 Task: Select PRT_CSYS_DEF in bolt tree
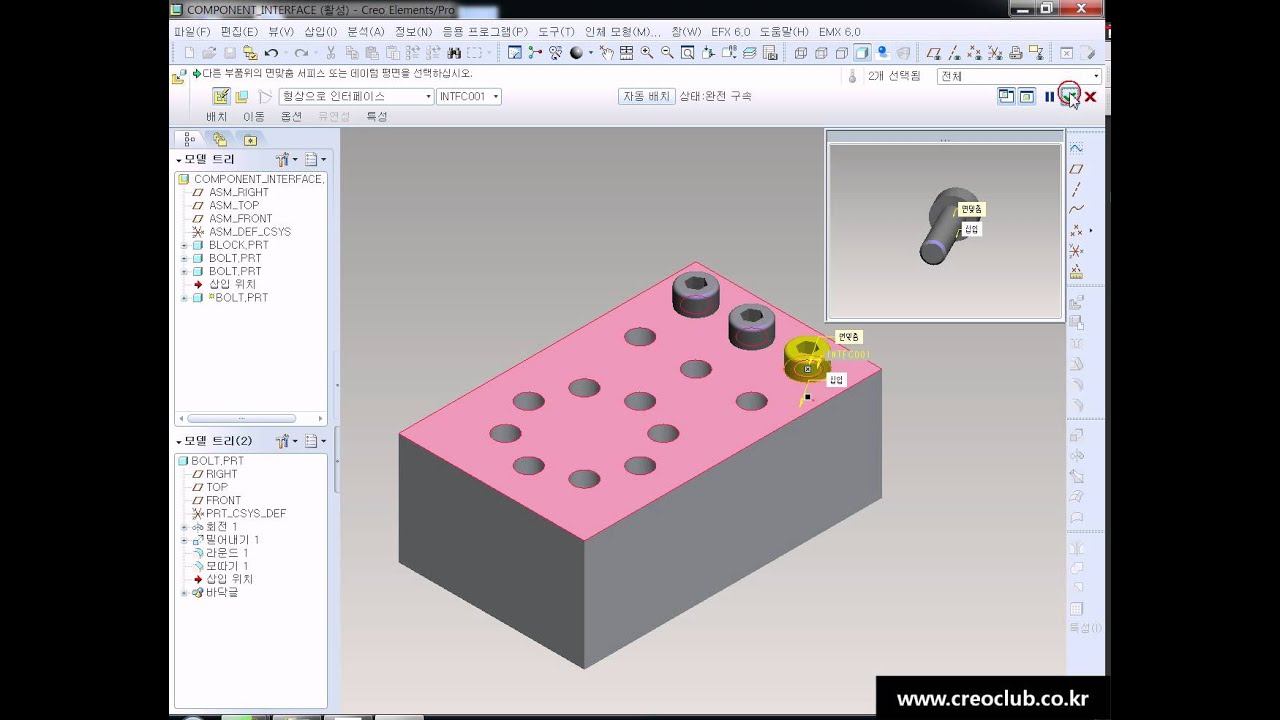pyautogui.click(x=246, y=513)
